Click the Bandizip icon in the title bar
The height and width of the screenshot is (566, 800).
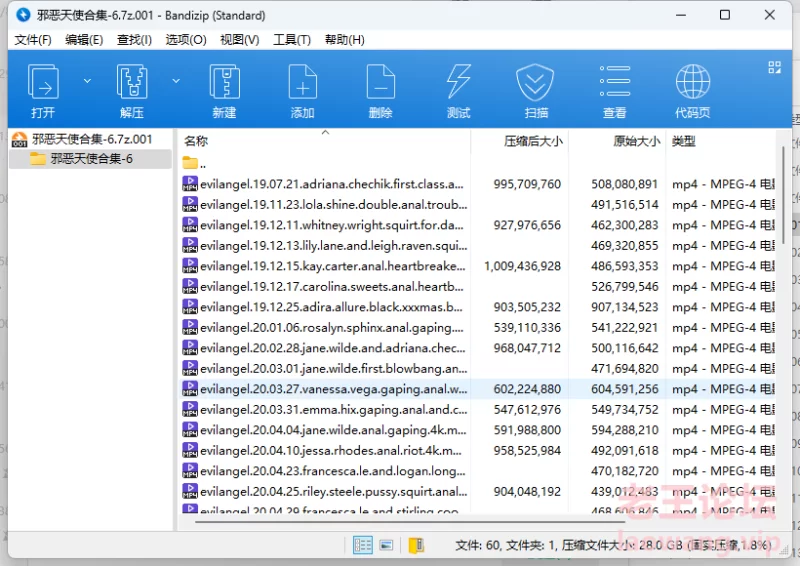[23, 15]
